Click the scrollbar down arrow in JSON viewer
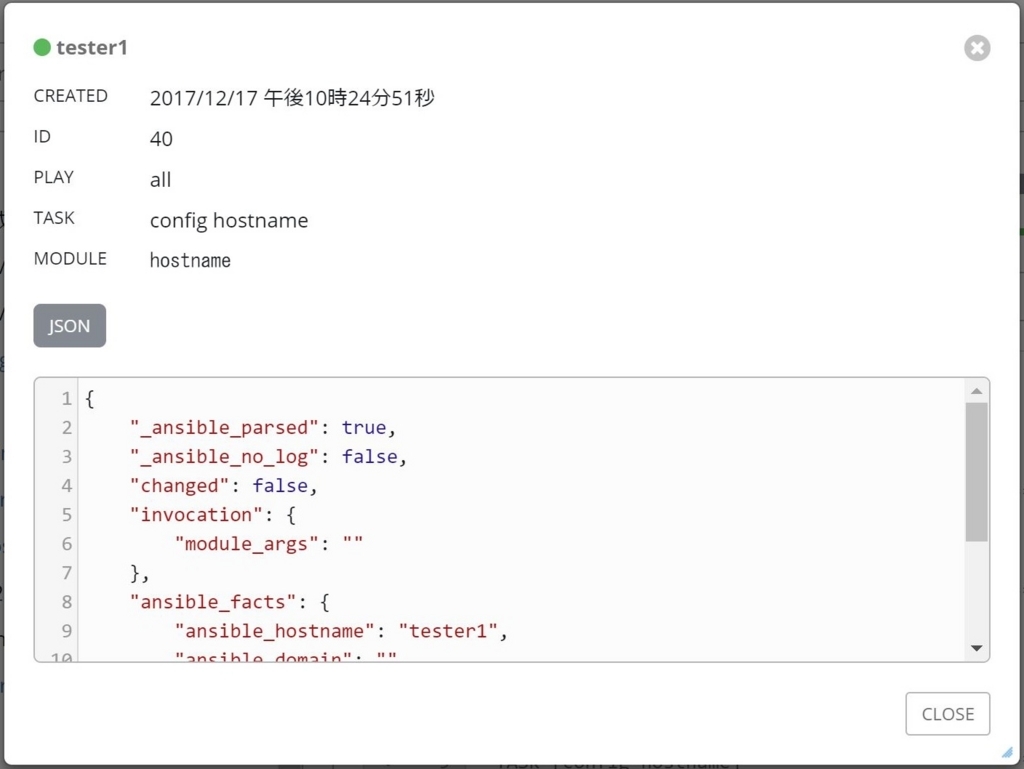The height and width of the screenshot is (769, 1024). (977, 648)
